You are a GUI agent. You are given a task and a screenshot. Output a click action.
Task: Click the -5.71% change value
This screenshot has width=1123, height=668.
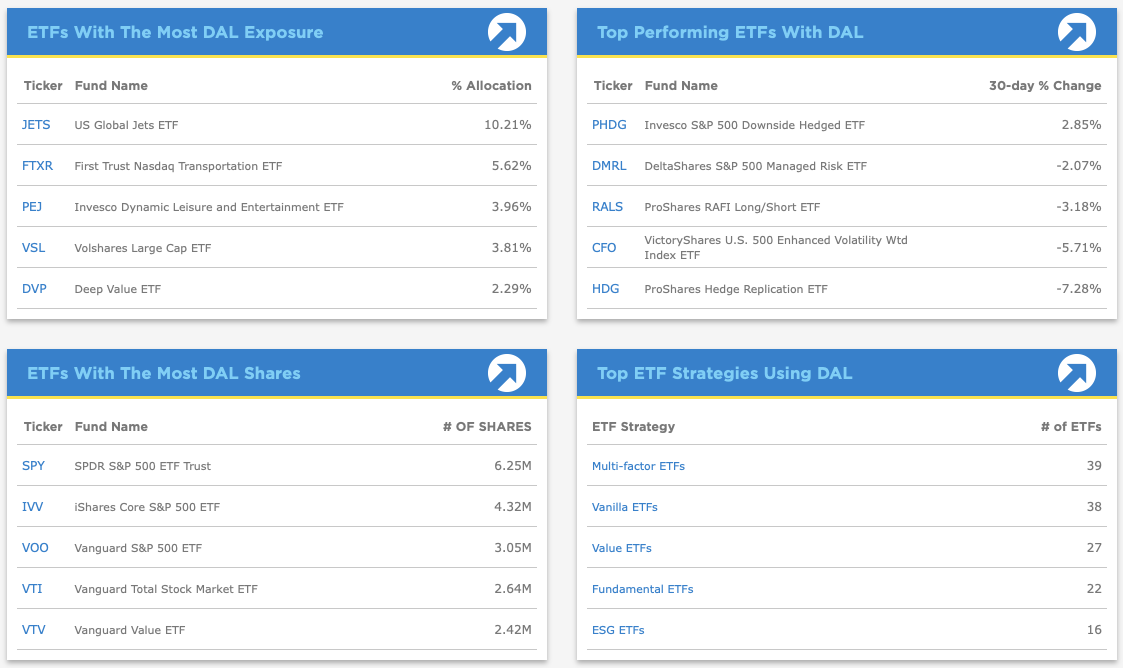[x=1079, y=248]
